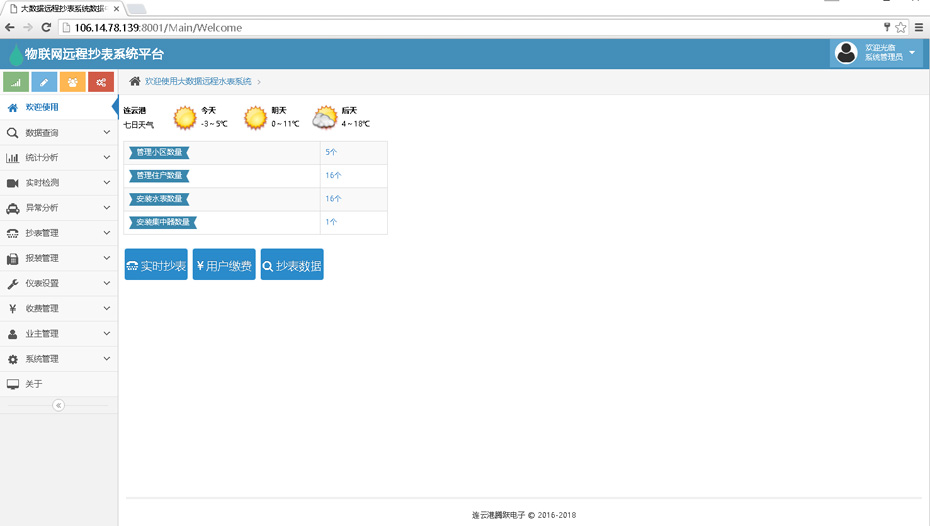Reload the page with the refresh icon
This screenshot has height=526, width=930.
tap(46, 28)
